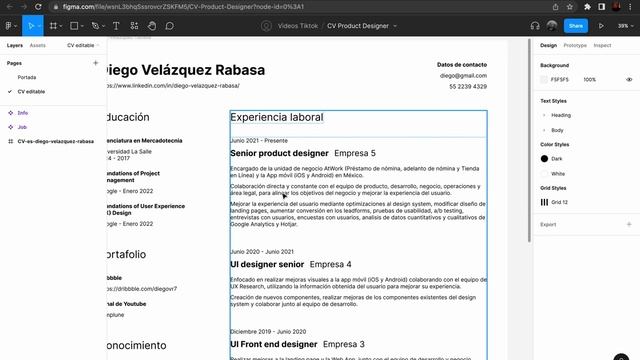Click the Diego Velázquez Rabasa name heading
The width and height of the screenshot is (640, 360).
click(185, 70)
